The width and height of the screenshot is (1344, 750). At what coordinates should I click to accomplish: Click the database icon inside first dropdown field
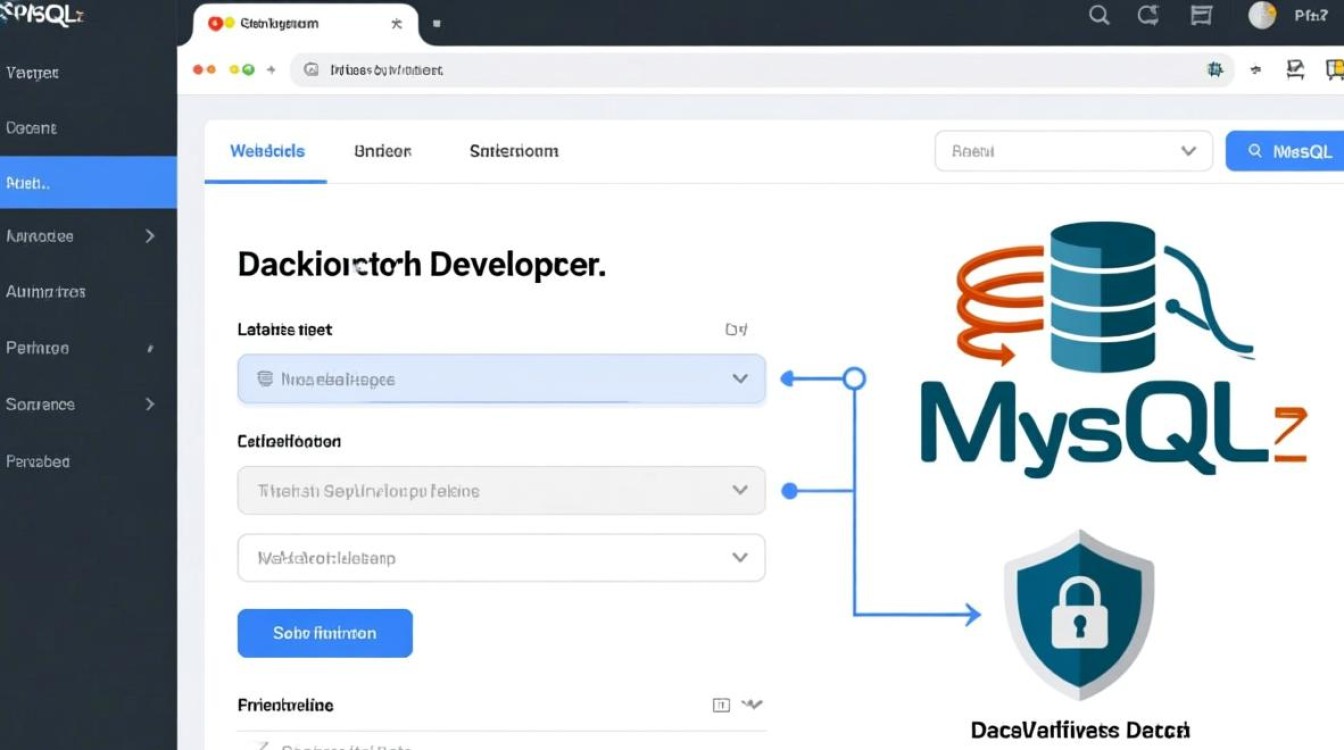pos(265,379)
